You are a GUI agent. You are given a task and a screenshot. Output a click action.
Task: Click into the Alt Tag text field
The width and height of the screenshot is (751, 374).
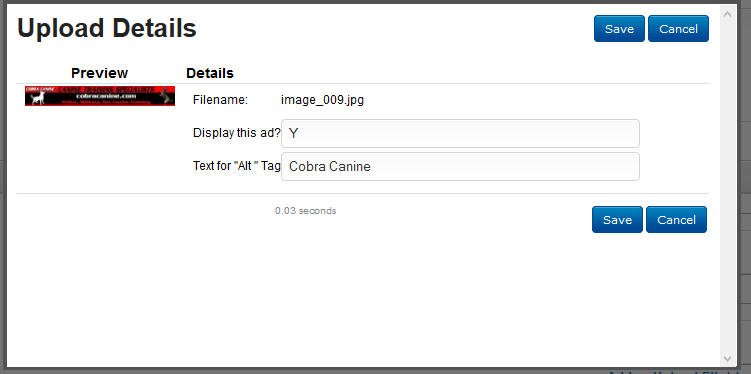(x=460, y=167)
